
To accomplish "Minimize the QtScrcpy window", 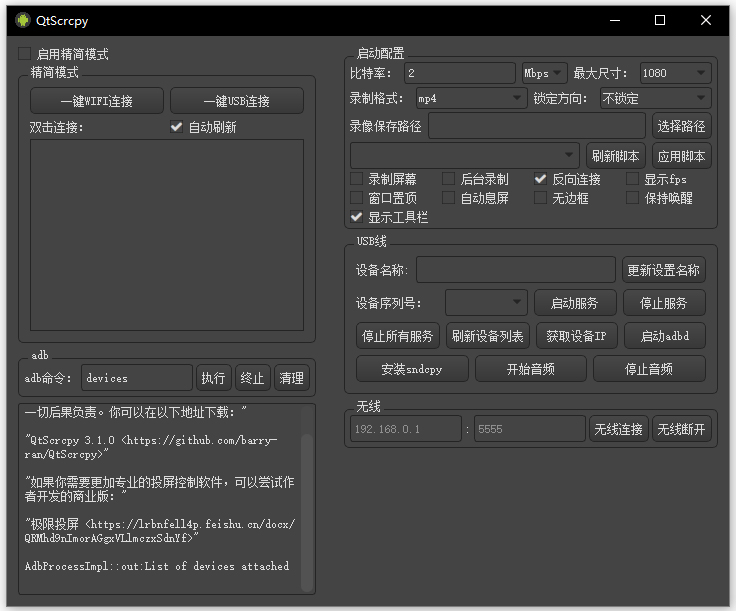I will tap(615, 20).
